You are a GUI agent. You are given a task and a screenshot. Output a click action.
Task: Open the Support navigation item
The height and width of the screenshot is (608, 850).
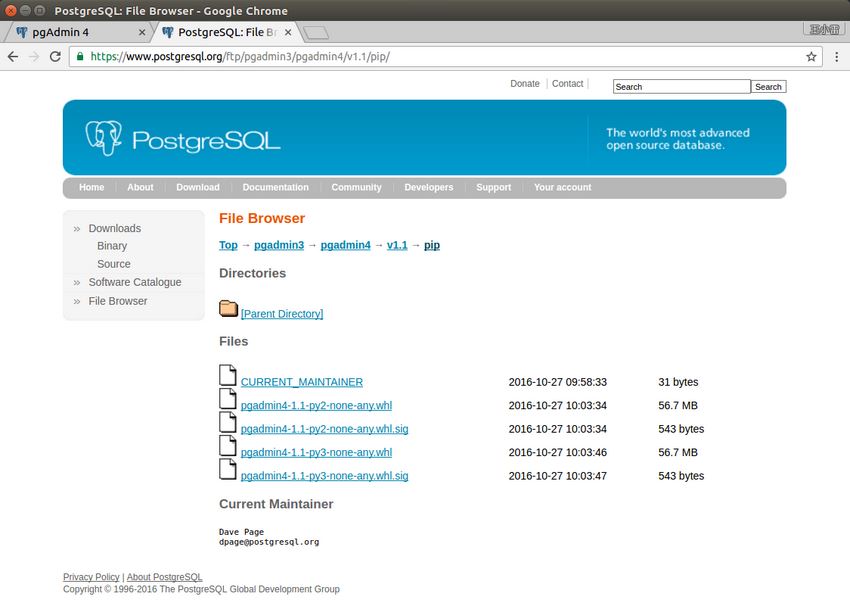pos(494,187)
